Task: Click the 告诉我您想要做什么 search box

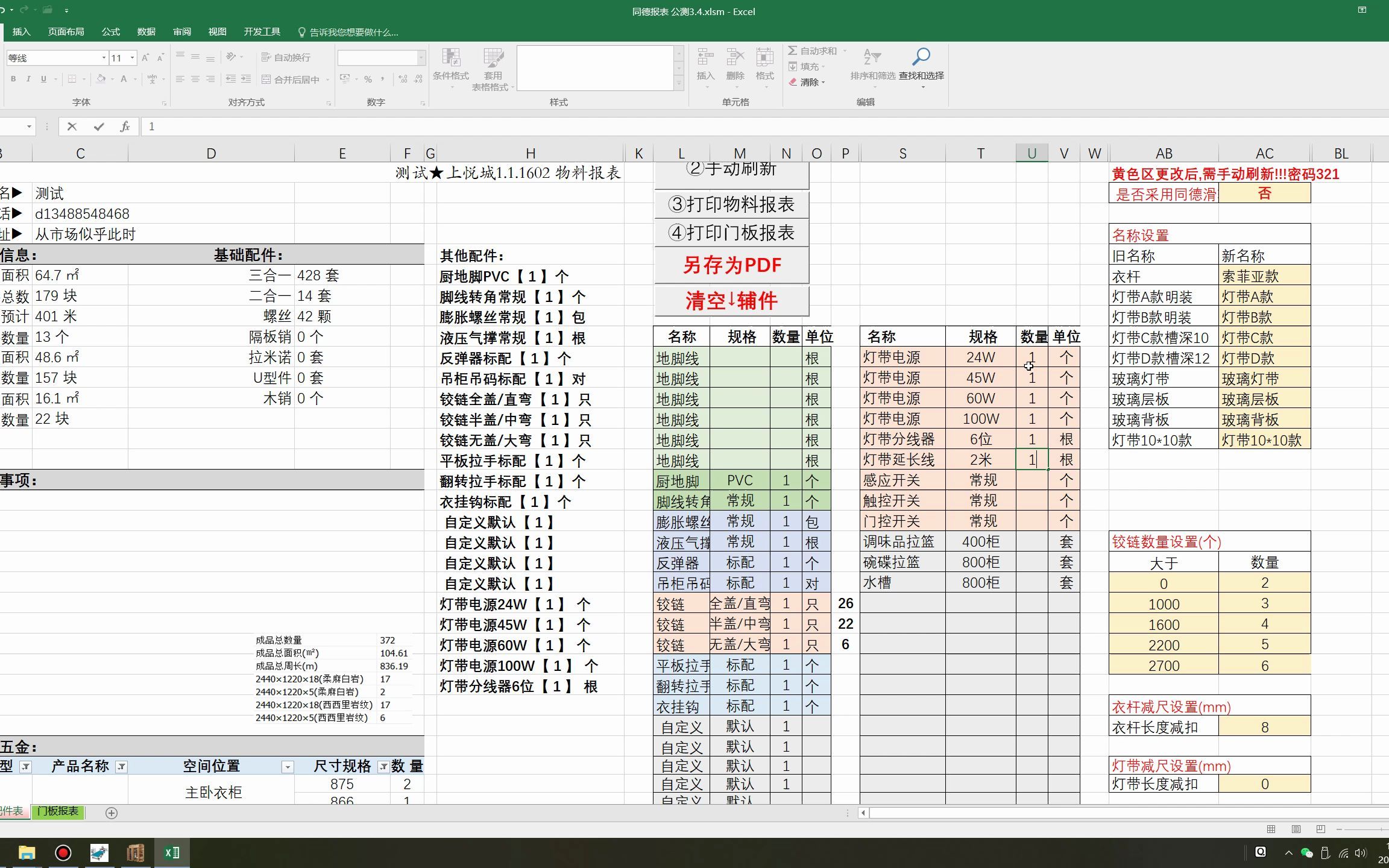Action: click(x=348, y=32)
